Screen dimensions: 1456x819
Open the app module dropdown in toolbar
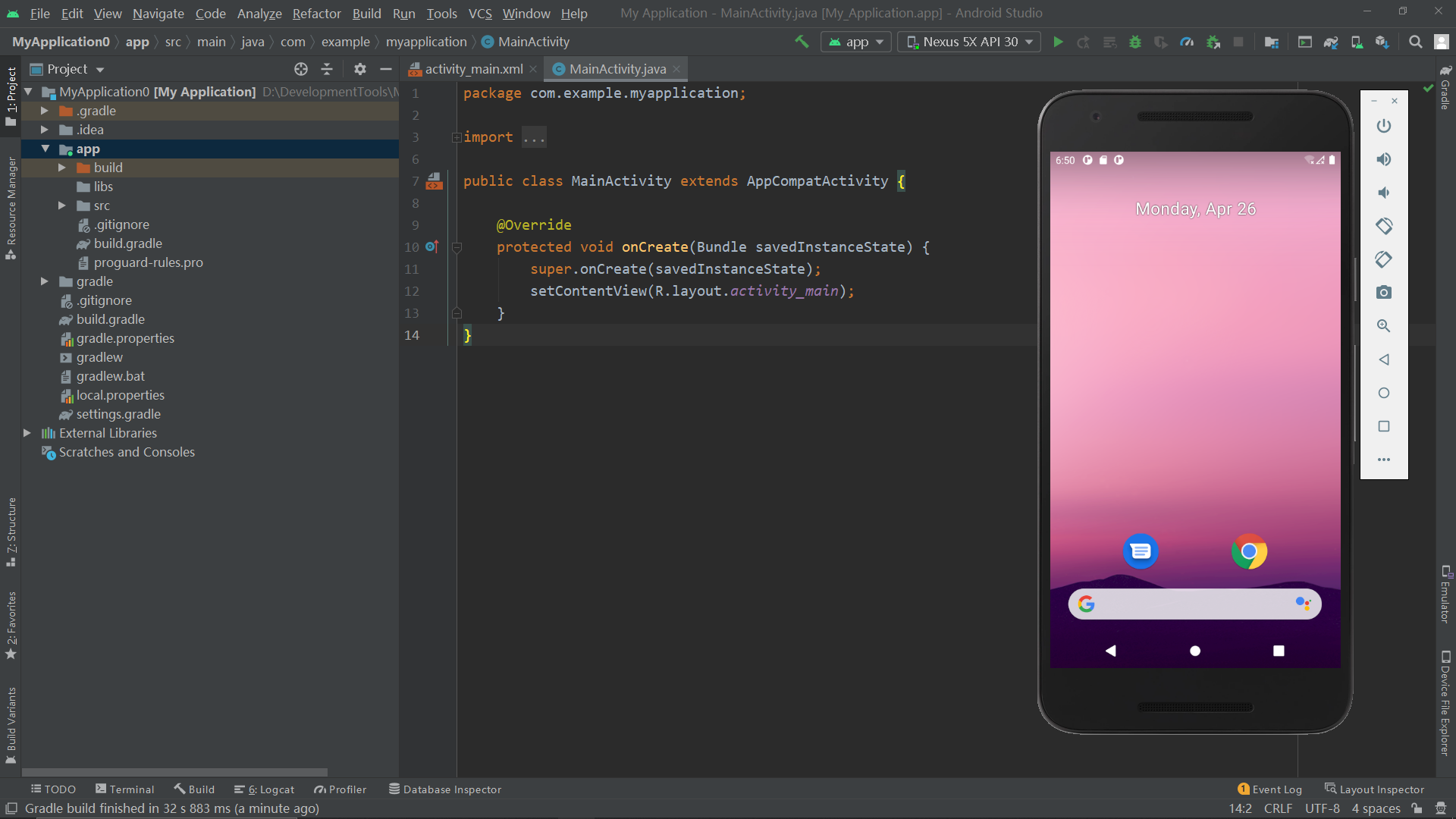pyautogui.click(x=856, y=41)
